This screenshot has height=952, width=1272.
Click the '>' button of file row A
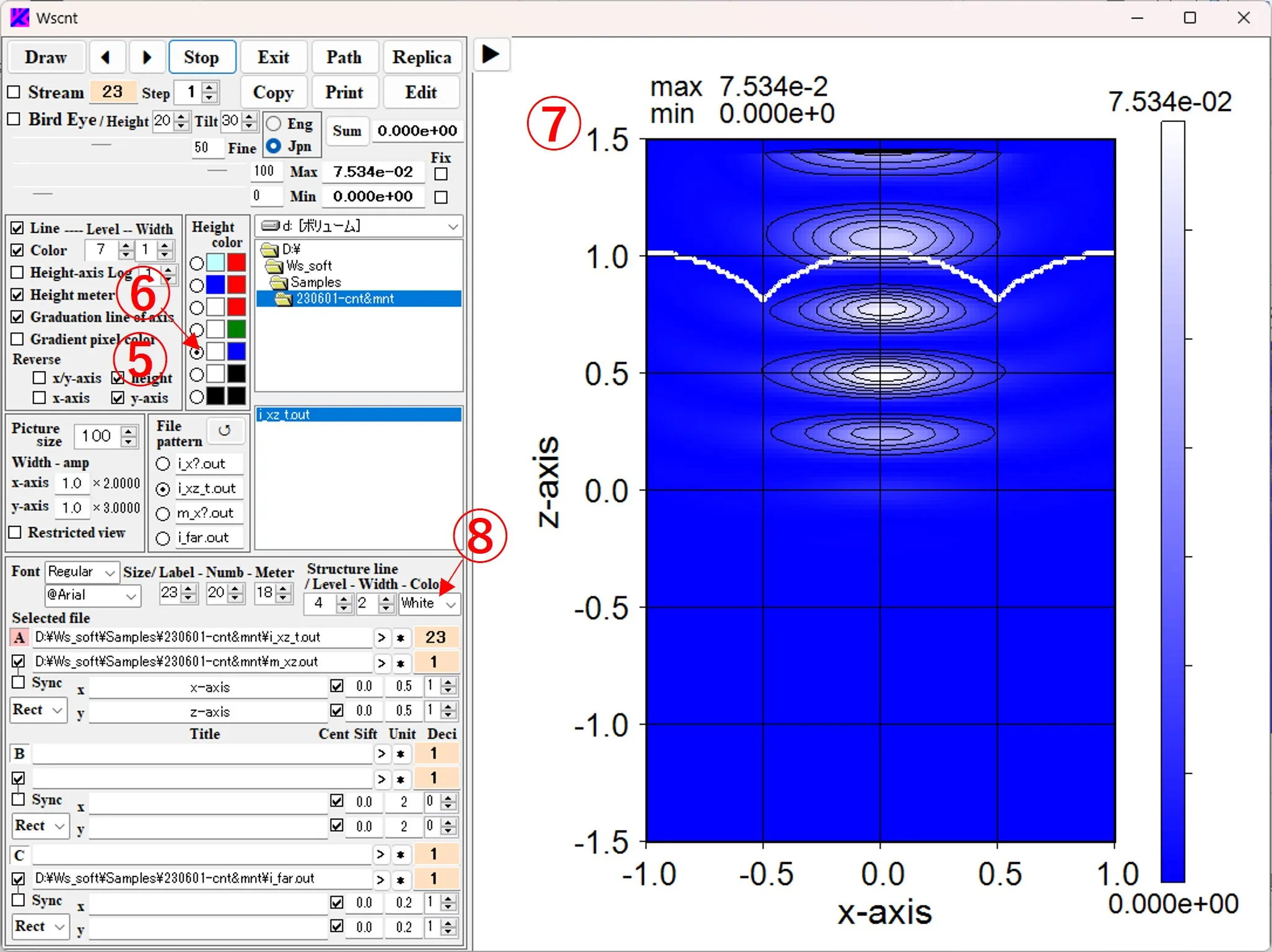coord(381,637)
